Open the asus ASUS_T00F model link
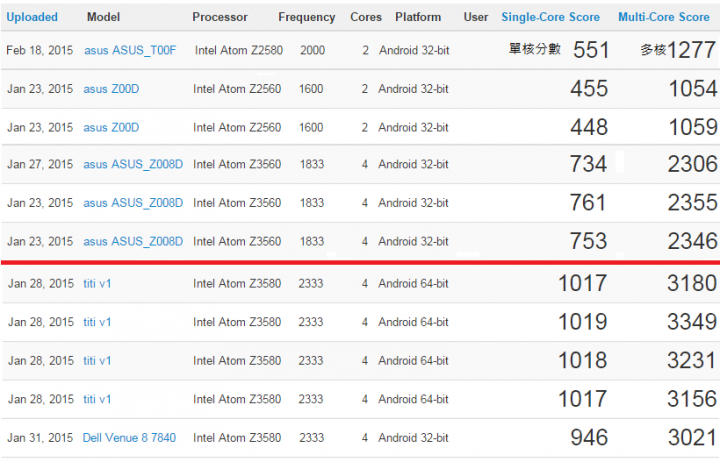 pyautogui.click(x=130, y=50)
